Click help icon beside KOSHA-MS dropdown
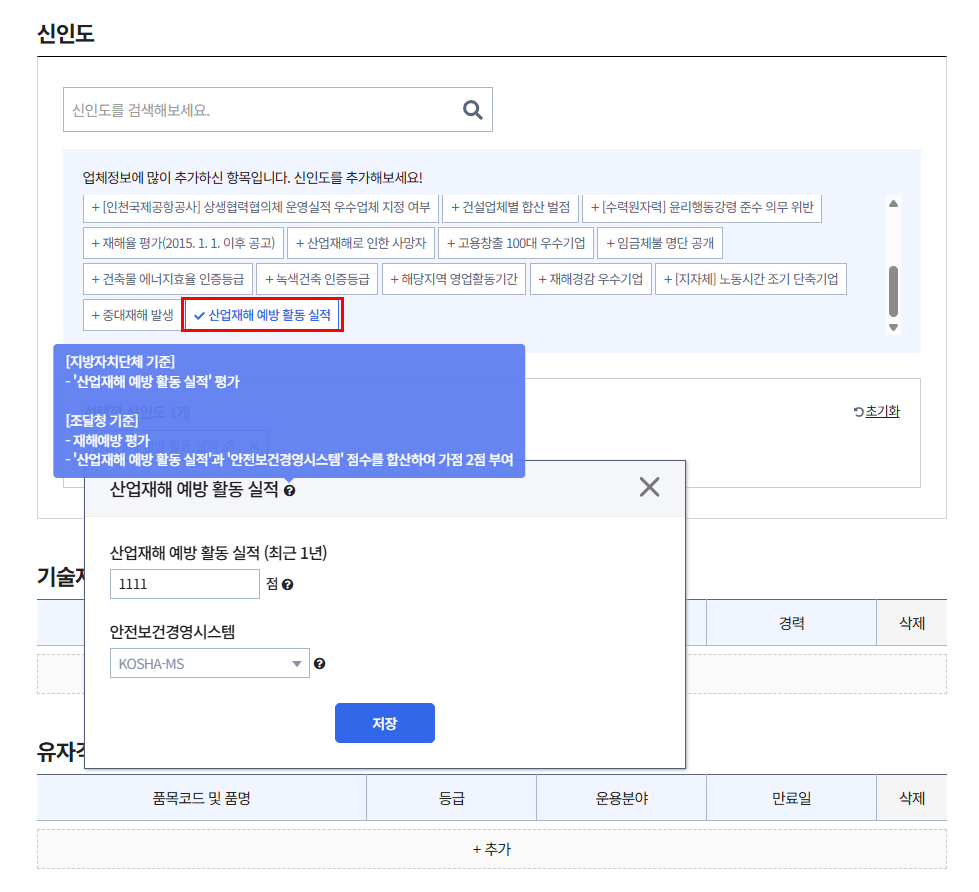 coord(320,664)
